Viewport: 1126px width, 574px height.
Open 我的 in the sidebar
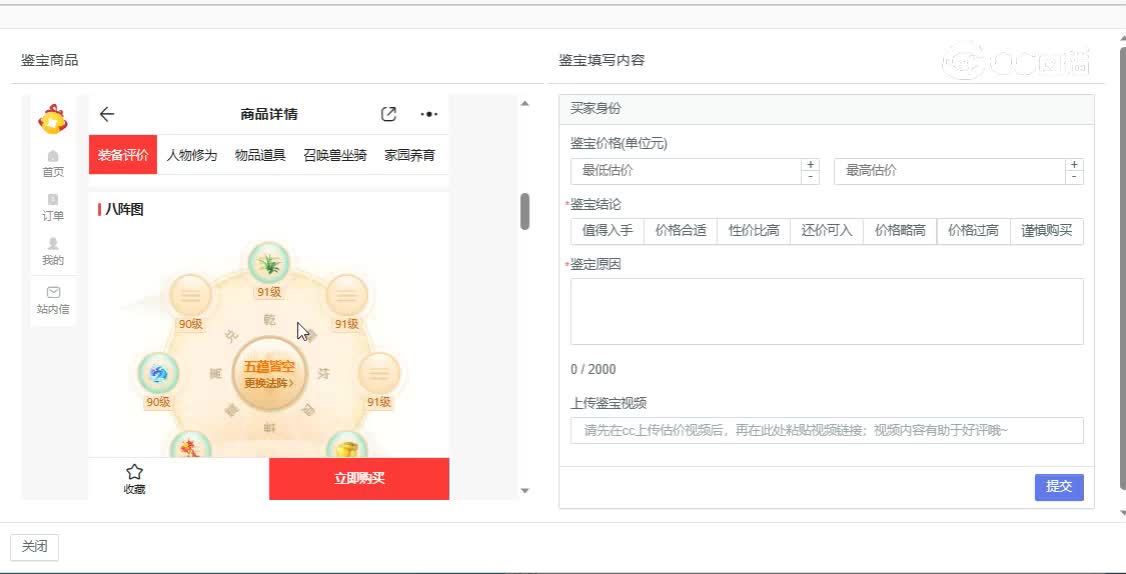[x=52, y=252]
